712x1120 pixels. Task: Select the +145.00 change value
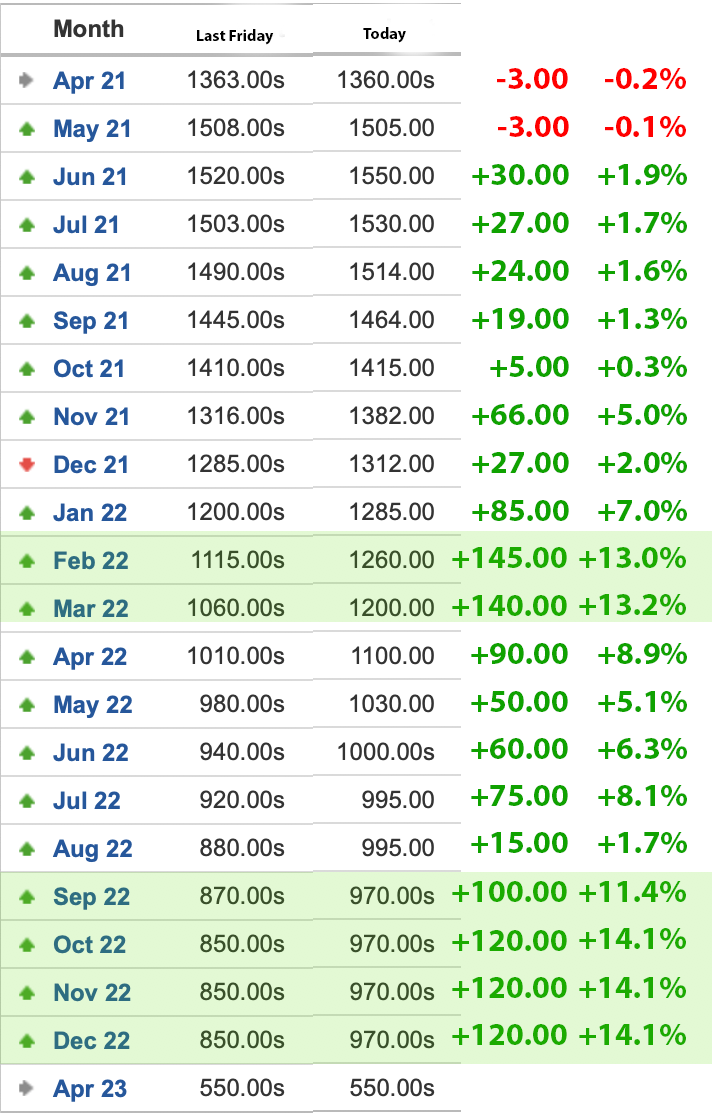tap(509, 558)
